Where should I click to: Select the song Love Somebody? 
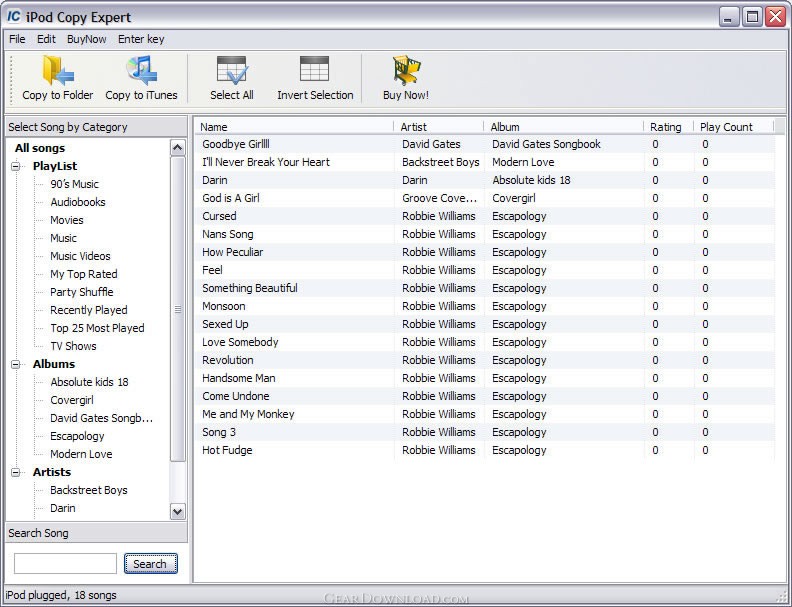point(240,342)
